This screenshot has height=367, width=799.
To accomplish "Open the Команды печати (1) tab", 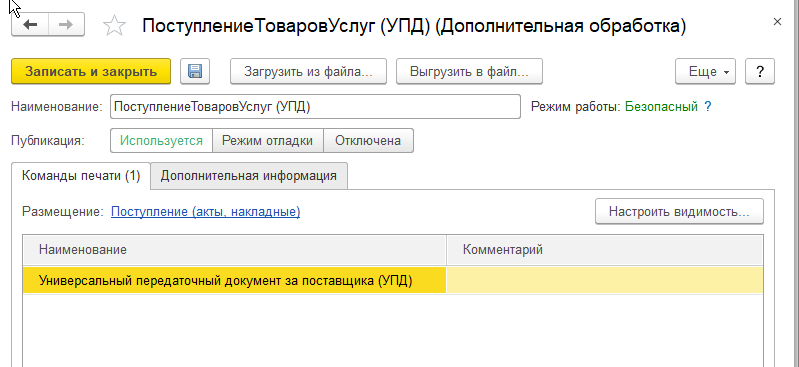I will point(81,176).
